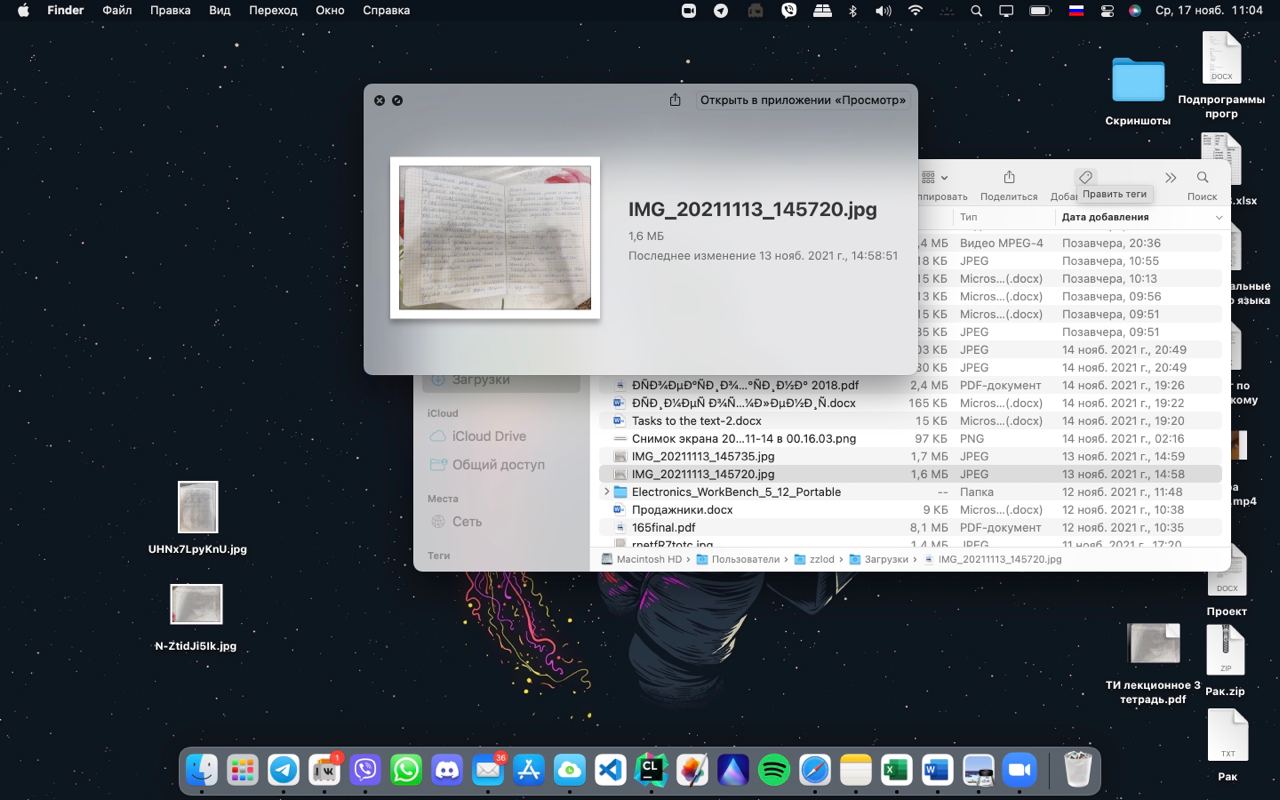Viewport: 1280px width, 800px height.
Task: Open the «Вид» menu
Action: tap(219, 10)
